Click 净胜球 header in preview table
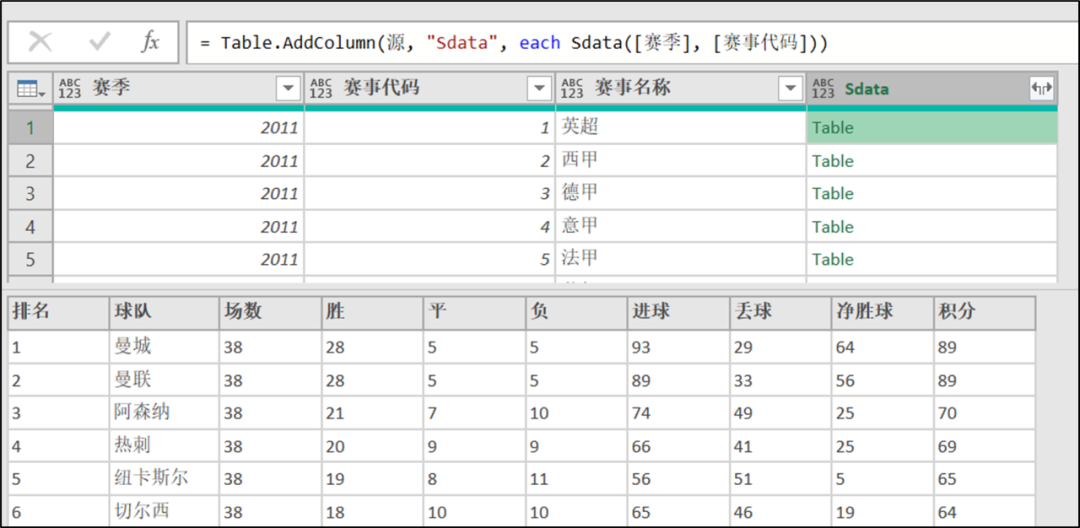Viewport: 1080px width, 528px height. pyautogui.click(x=882, y=313)
